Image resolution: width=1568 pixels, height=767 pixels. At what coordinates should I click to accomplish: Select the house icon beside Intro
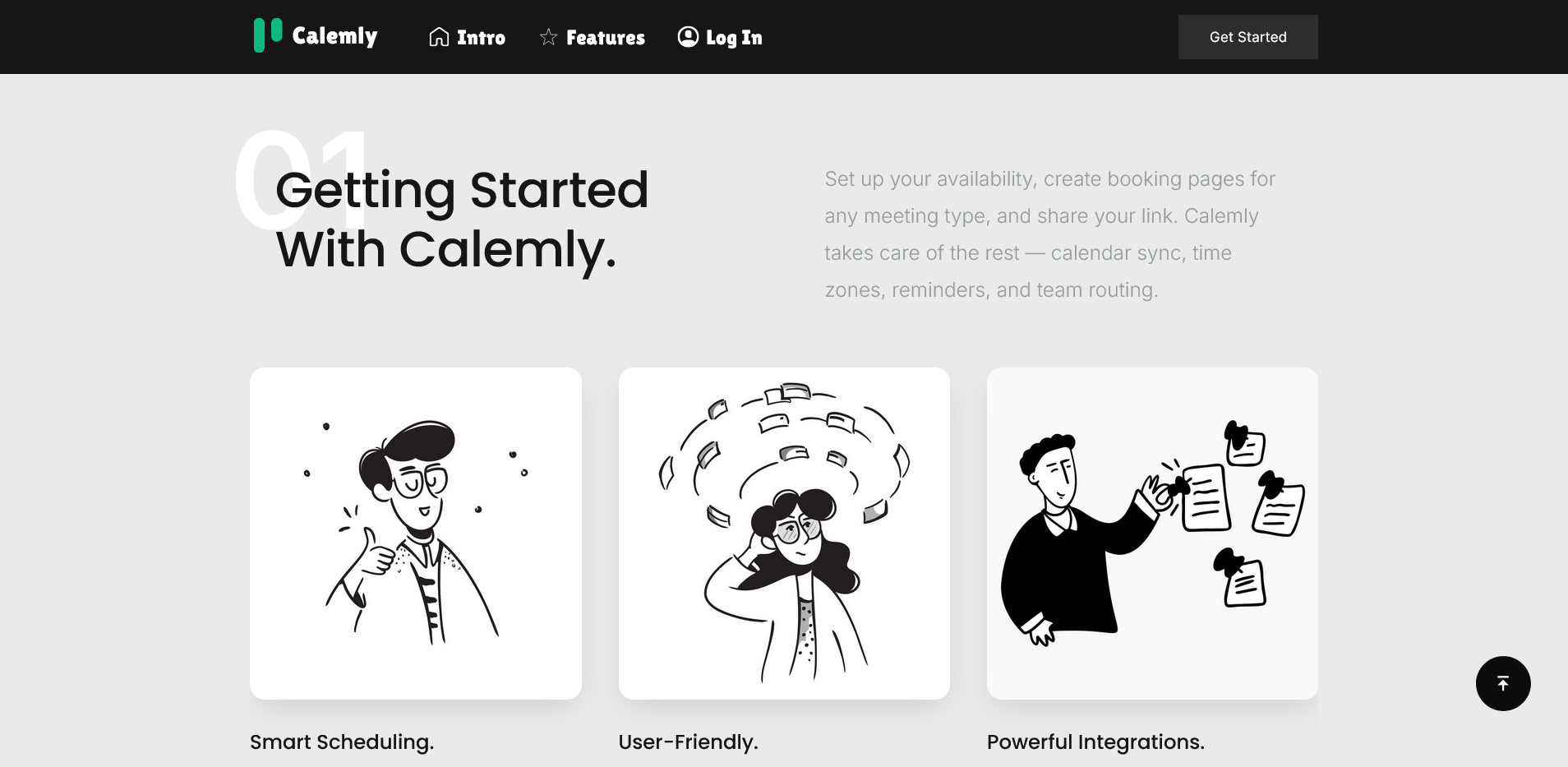coord(438,36)
